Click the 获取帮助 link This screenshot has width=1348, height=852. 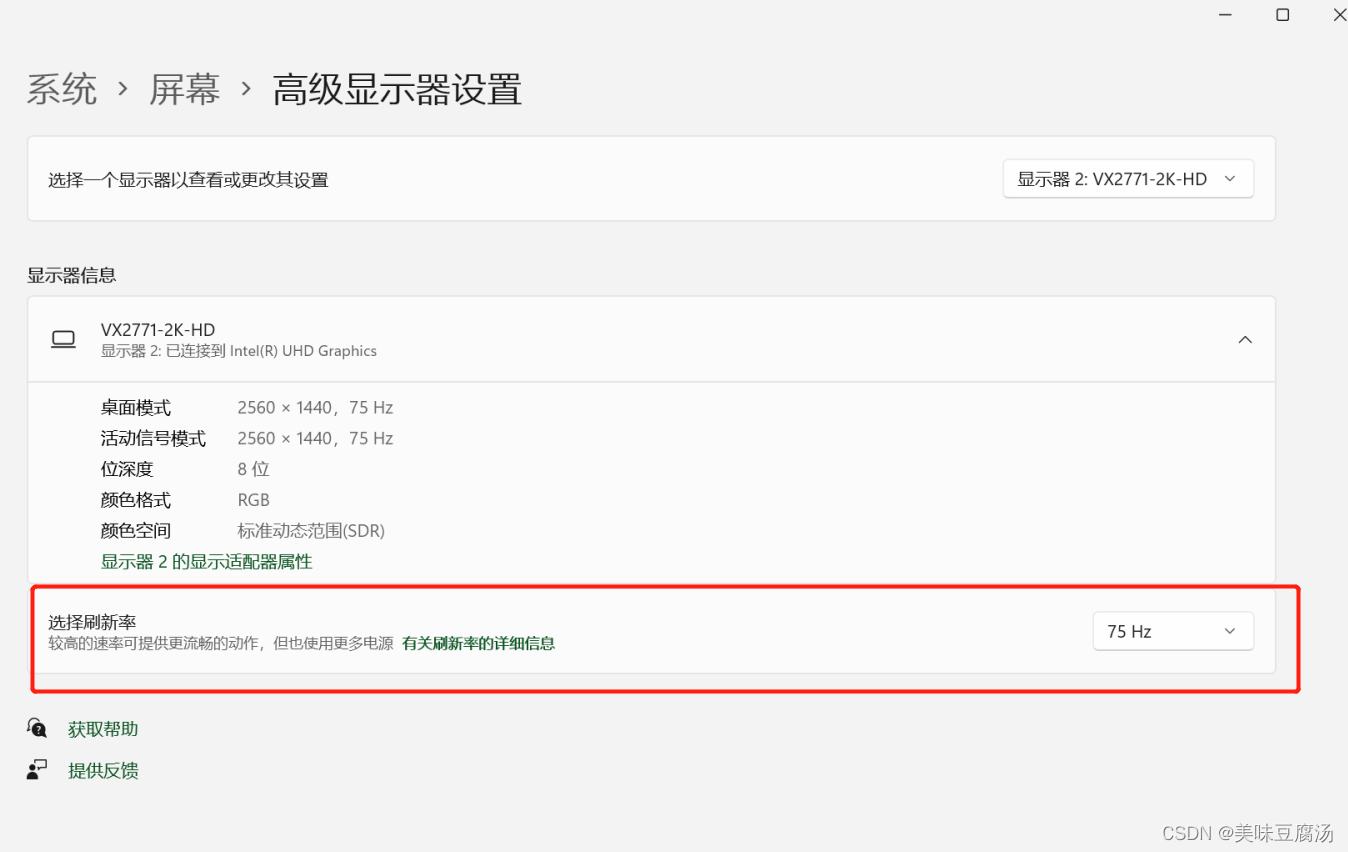(x=103, y=729)
